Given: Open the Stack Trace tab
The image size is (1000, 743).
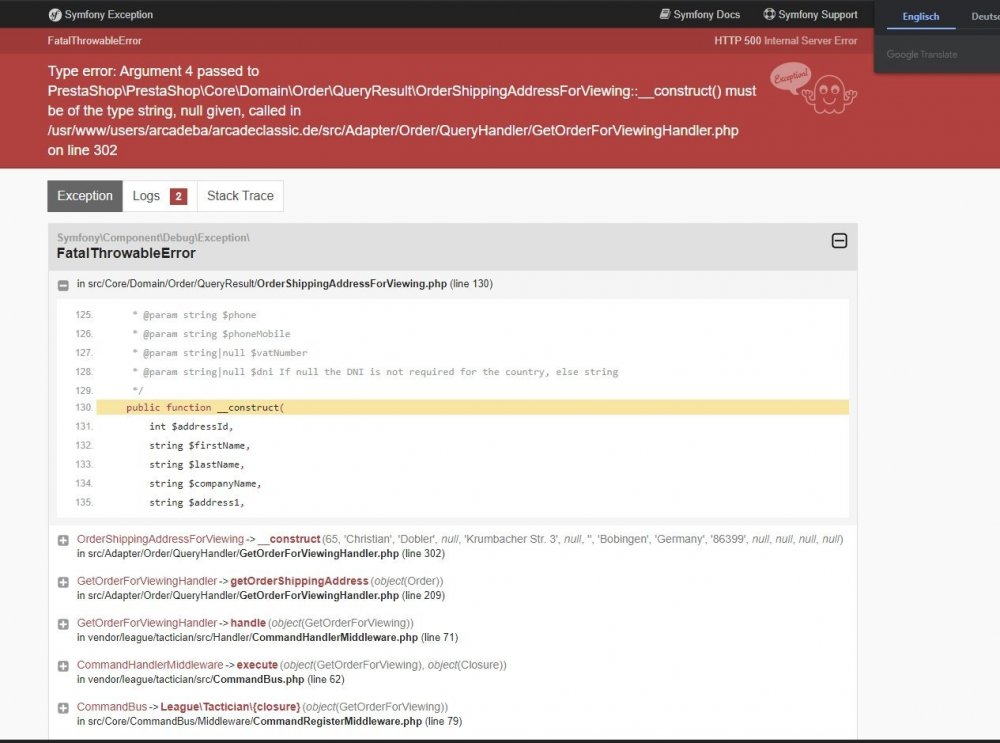Looking at the screenshot, I should (239, 196).
